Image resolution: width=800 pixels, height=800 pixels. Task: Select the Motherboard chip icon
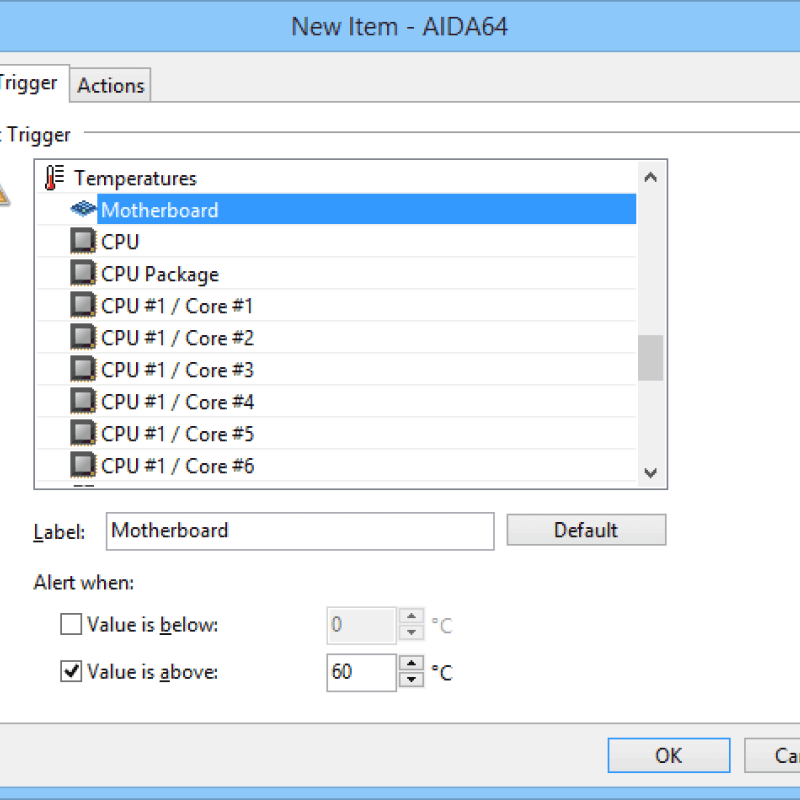(x=85, y=209)
